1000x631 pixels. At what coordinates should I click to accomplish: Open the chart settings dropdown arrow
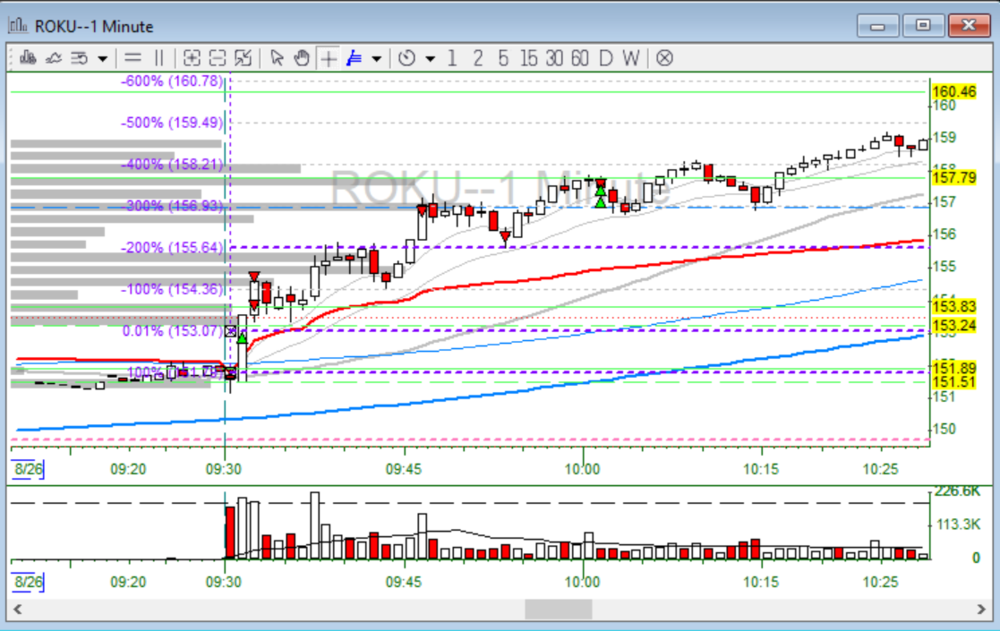tap(102, 58)
